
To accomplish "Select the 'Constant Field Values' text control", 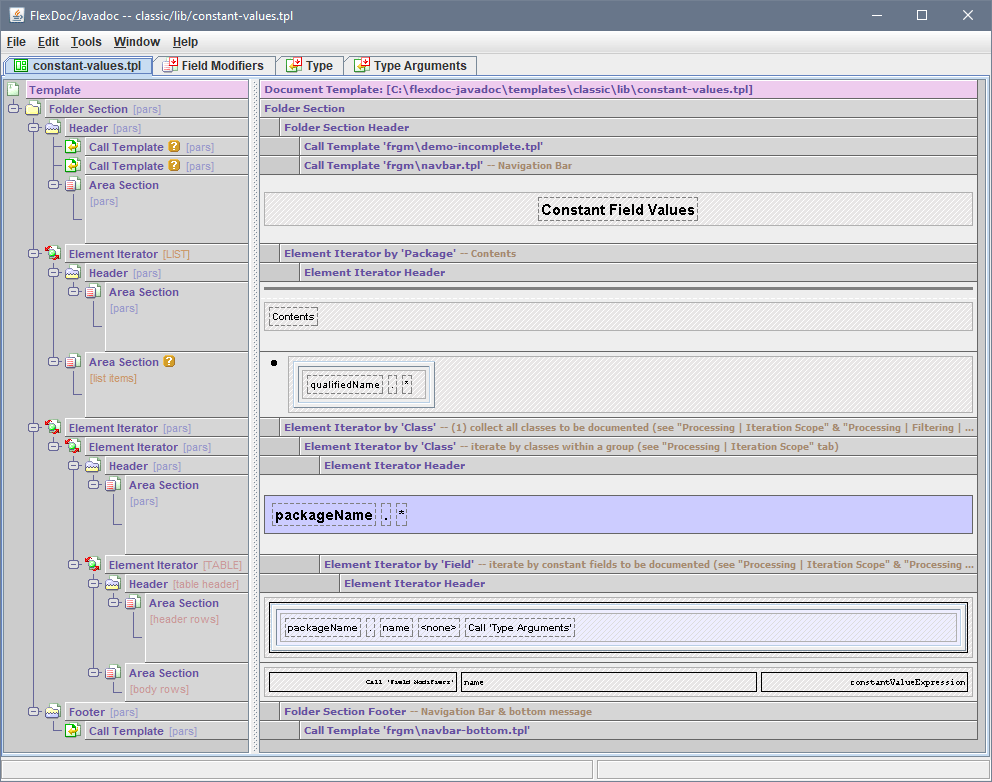I will [617, 210].
